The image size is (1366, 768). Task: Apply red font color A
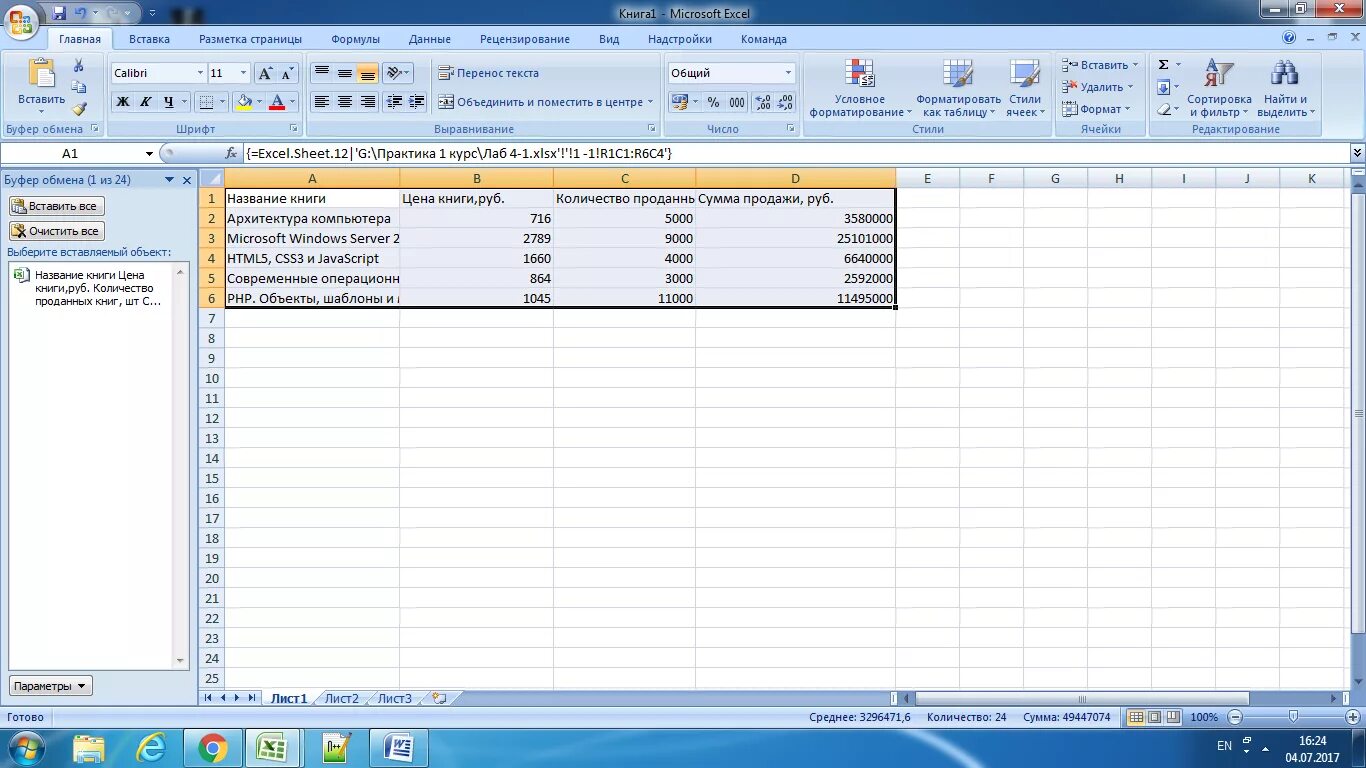tap(277, 102)
